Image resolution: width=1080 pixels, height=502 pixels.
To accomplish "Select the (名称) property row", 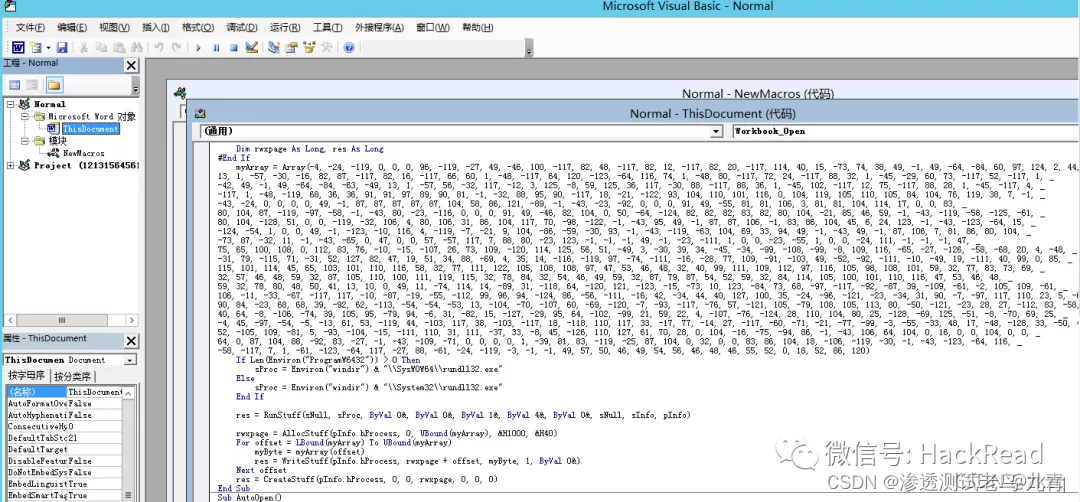I will (64, 392).
